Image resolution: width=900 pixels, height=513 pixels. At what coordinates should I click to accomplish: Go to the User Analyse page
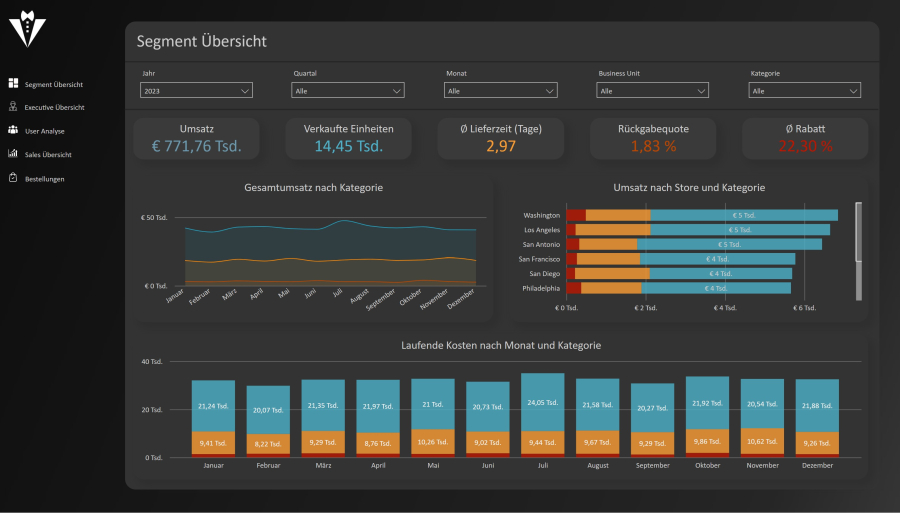(45, 131)
